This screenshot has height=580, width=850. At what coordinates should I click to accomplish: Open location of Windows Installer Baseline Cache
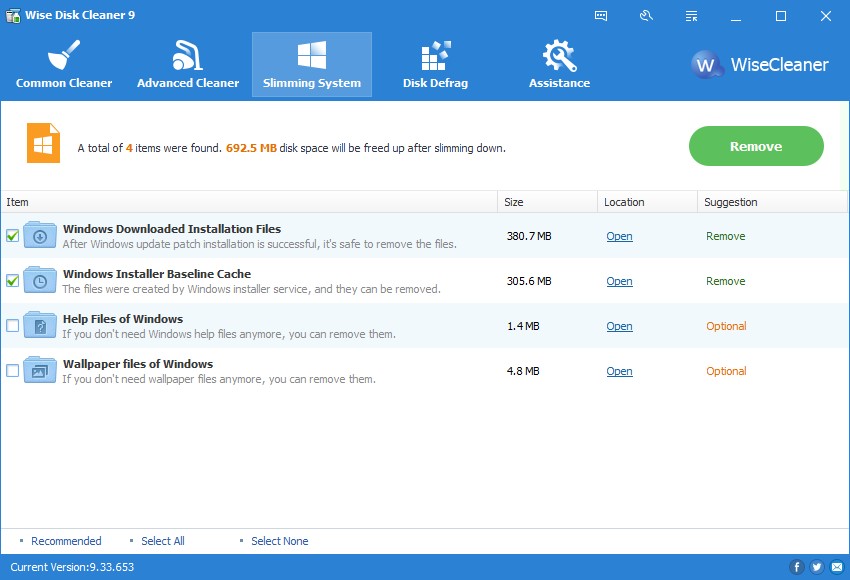[619, 281]
